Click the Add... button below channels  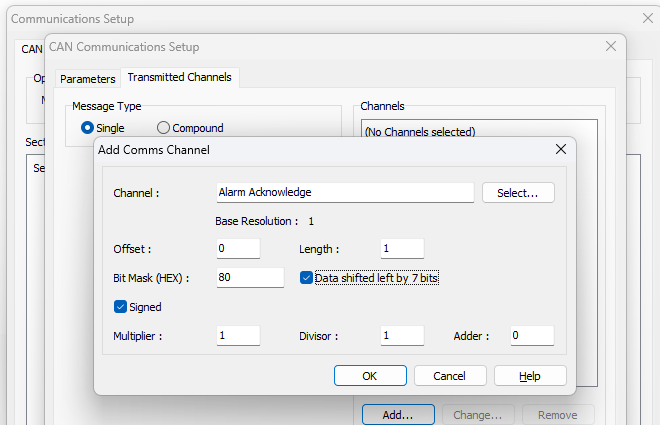coord(398,414)
